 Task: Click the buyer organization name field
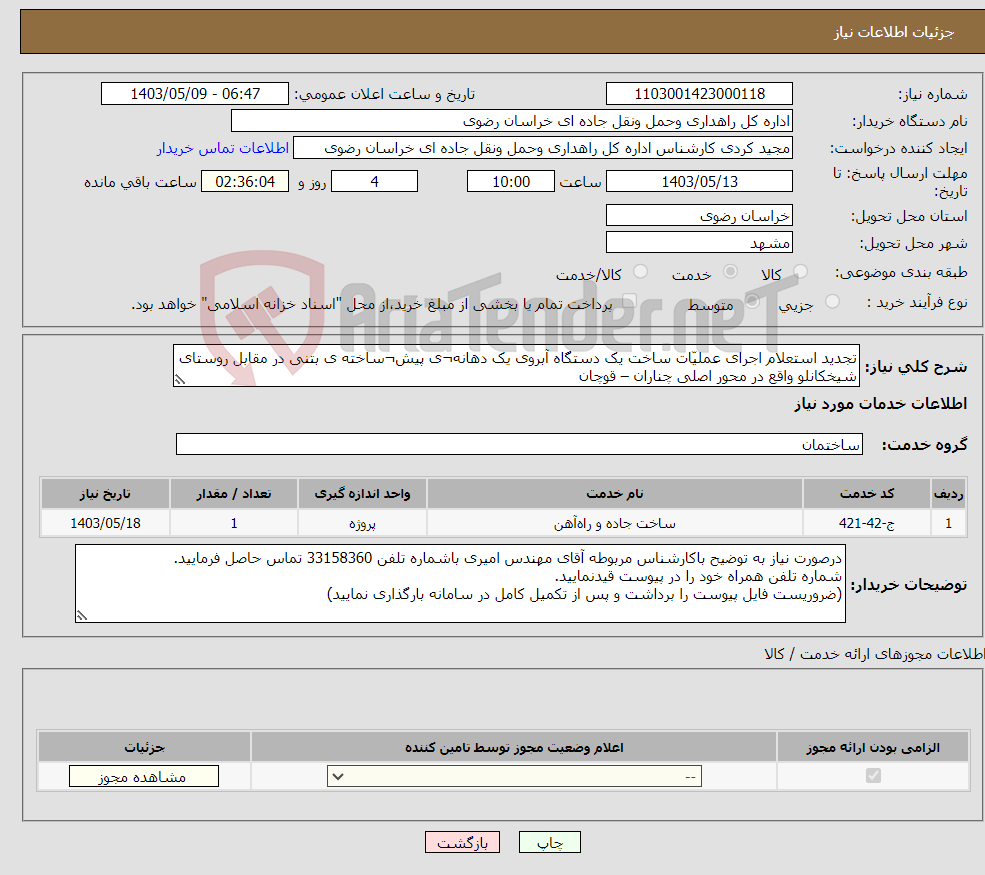512,121
